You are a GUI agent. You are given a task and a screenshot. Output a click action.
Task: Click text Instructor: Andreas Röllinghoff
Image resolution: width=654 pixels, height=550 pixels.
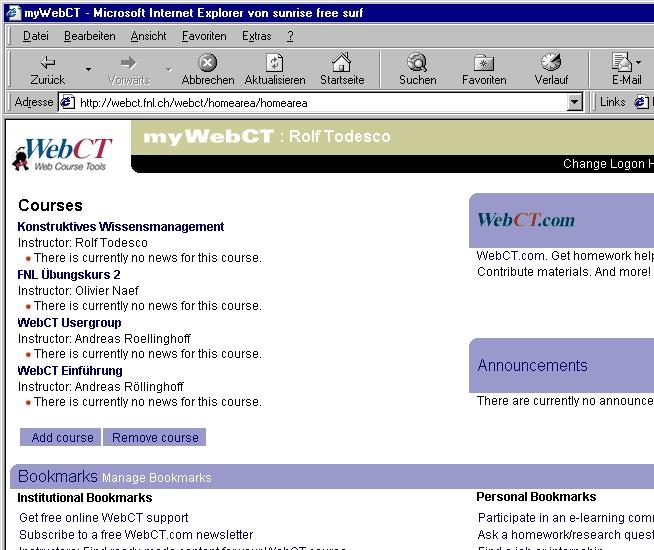(x=101, y=387)
